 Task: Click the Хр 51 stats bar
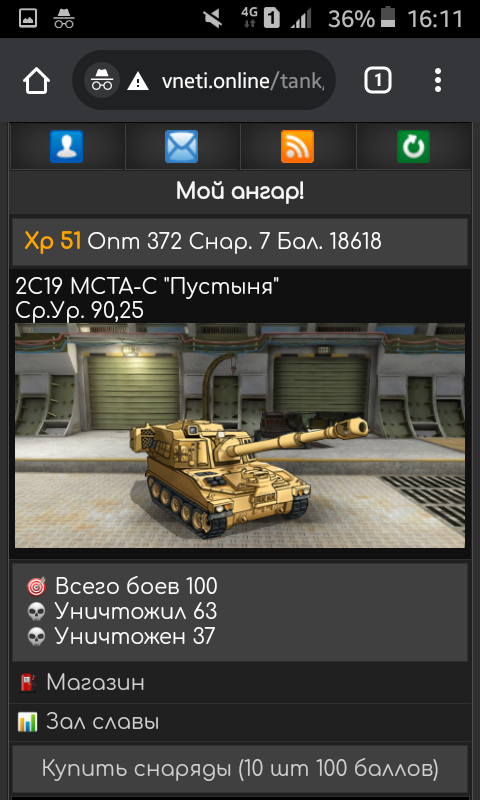[x=240, y=242]
